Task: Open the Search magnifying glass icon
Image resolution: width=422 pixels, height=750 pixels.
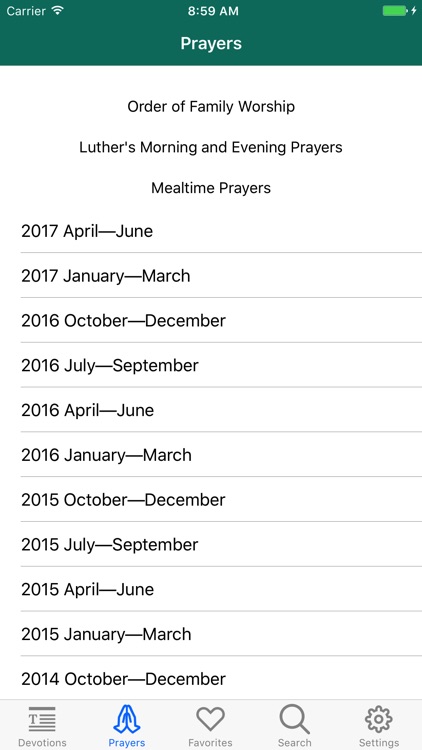Action: coord(295,719)
